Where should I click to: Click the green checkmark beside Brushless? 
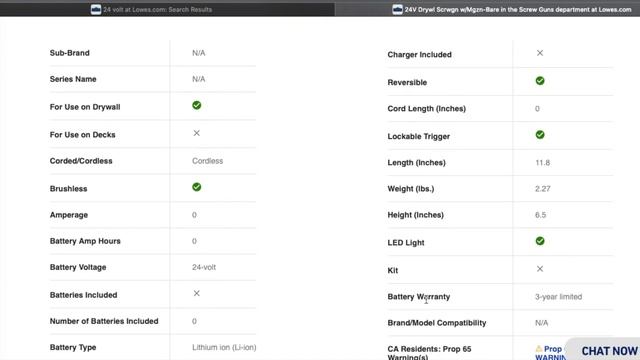[x=197, y=187]
